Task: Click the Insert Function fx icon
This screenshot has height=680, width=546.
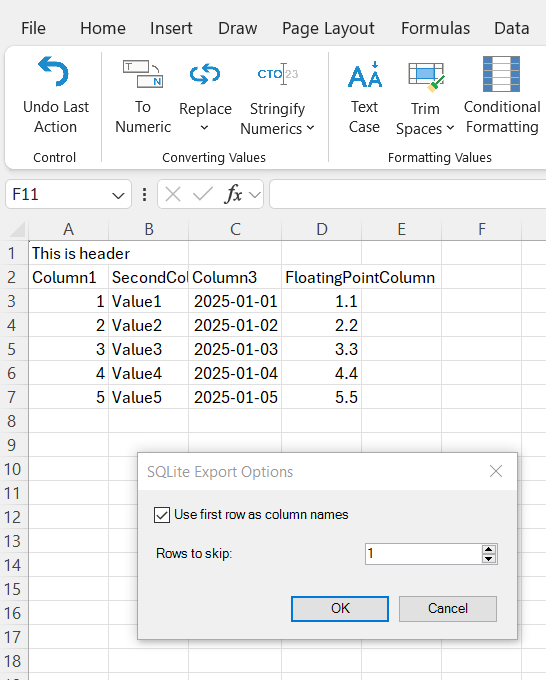Action: (233, 194)
